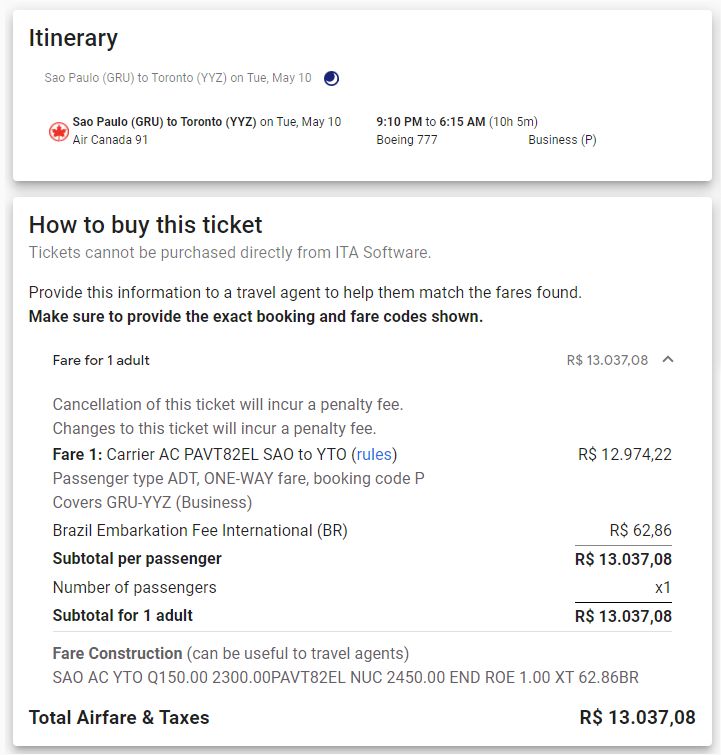Open the fare rules link
The image size is (721, 755).
point(374,454)
